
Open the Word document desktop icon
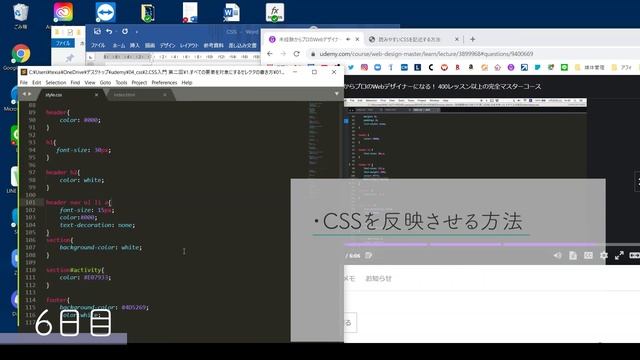231,12
